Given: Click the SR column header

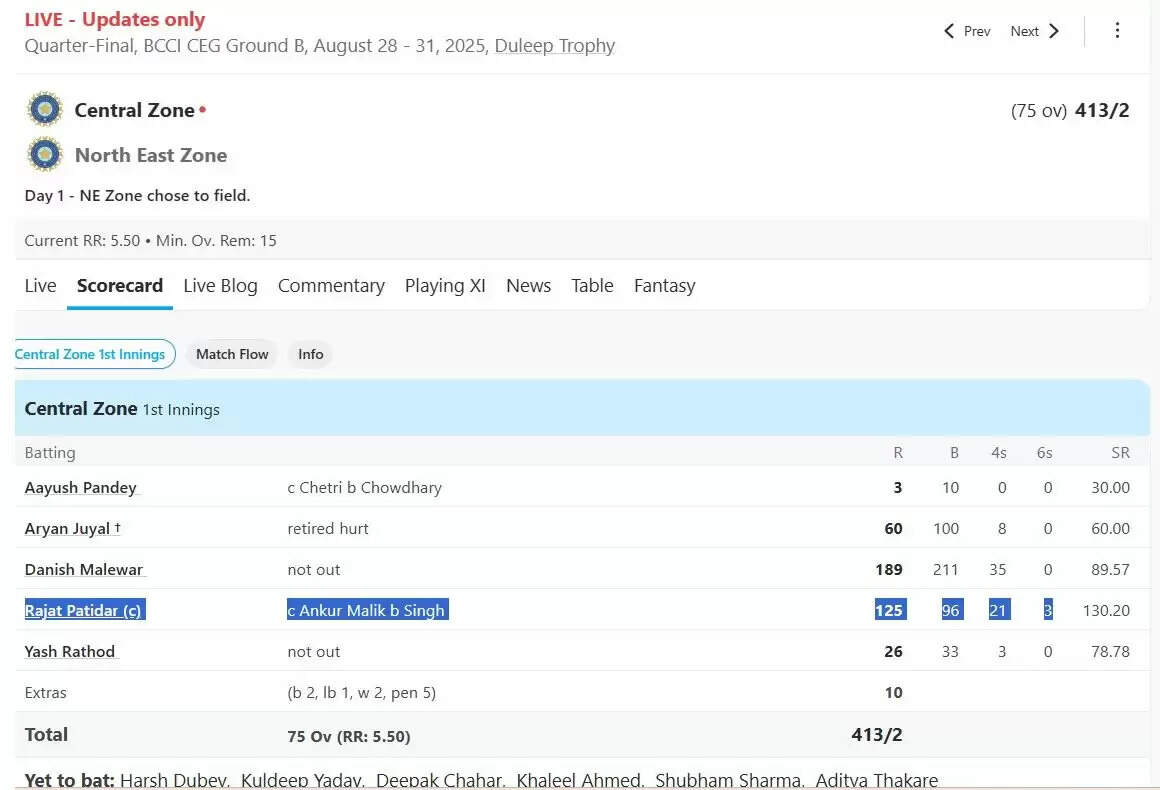Looking at the screenshot, I should click(x=1120, y=453).
